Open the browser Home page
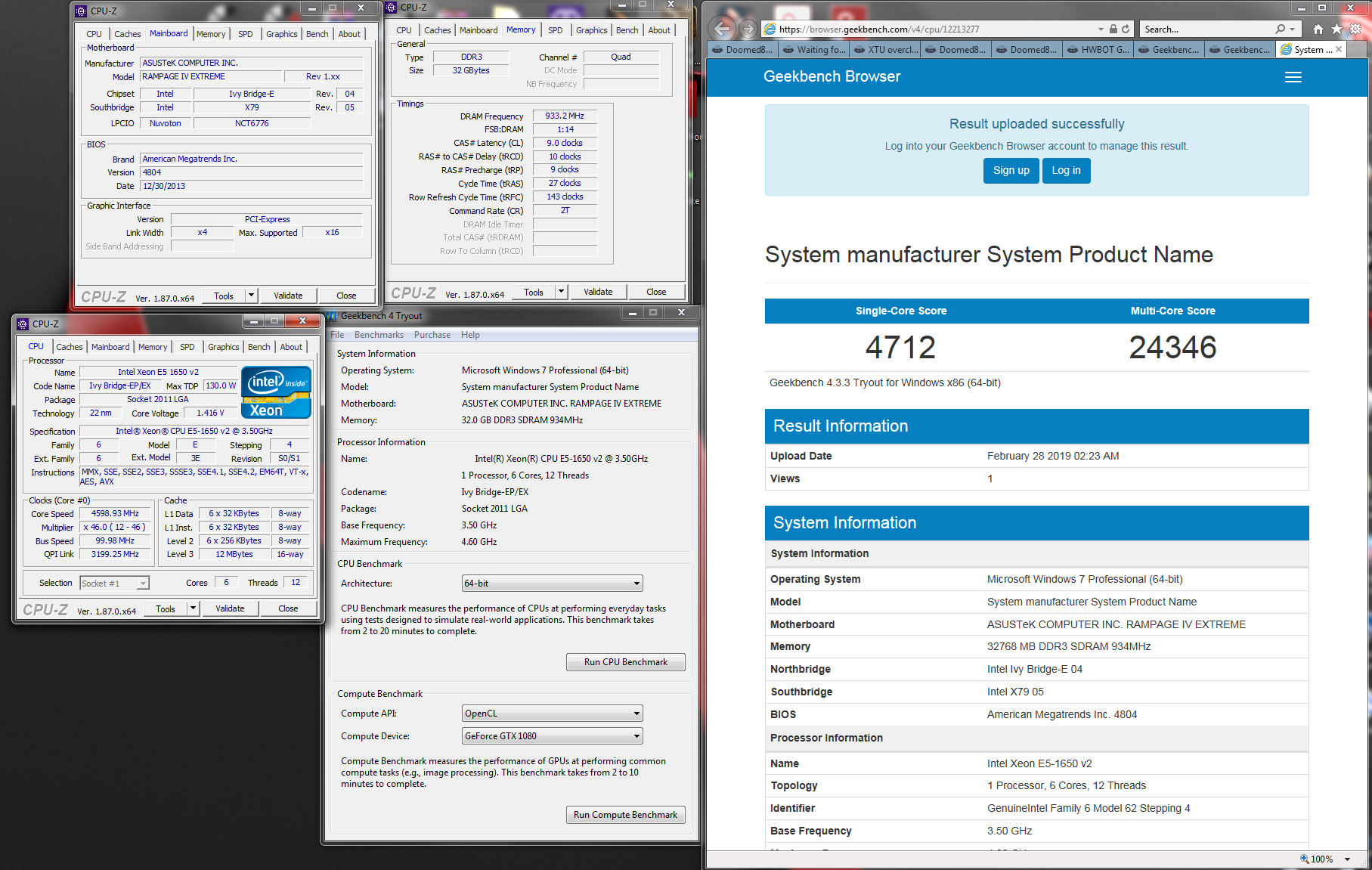Viewport: 1372px width, 870px height. coord(1318,29)
